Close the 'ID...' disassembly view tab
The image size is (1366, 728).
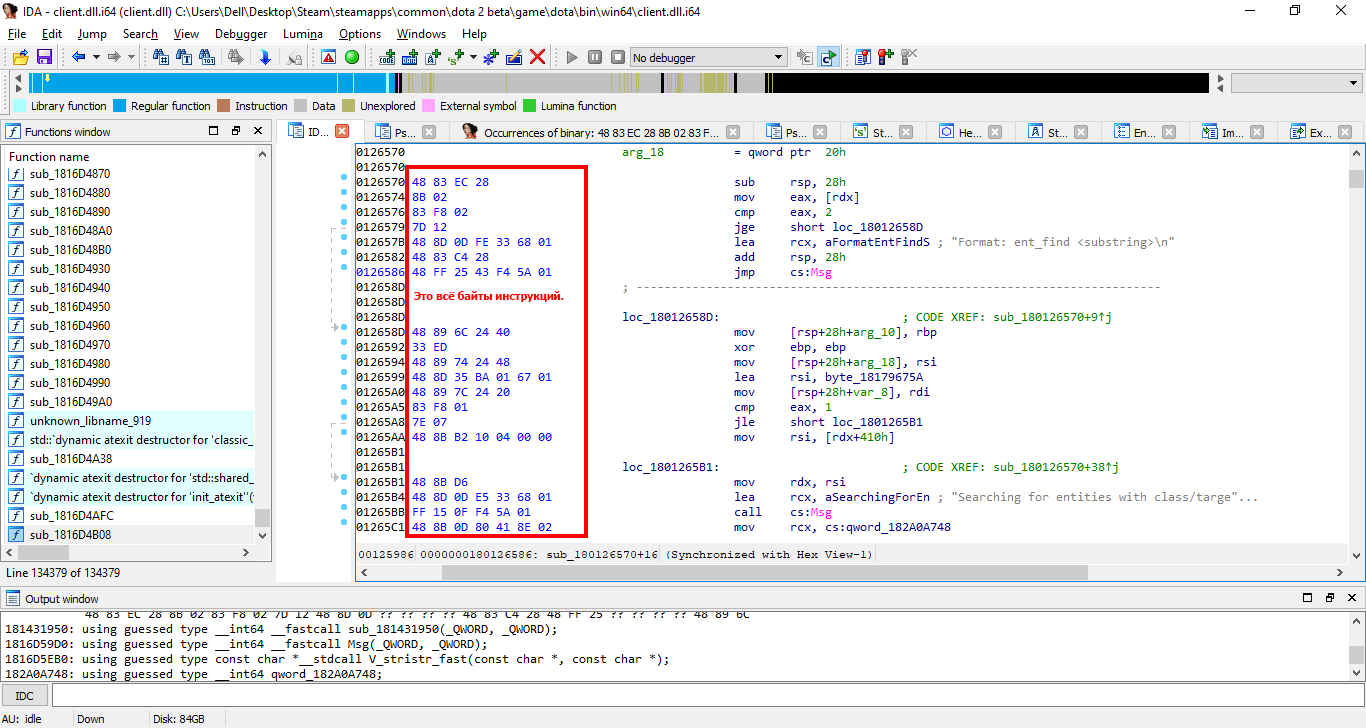(342, 131)
